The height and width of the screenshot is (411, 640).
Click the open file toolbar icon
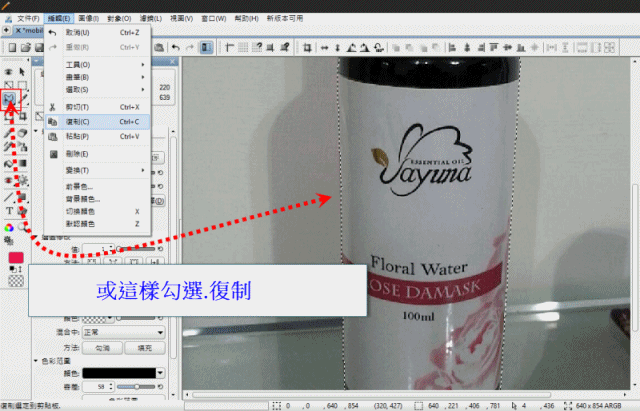[x=26, y=48]
